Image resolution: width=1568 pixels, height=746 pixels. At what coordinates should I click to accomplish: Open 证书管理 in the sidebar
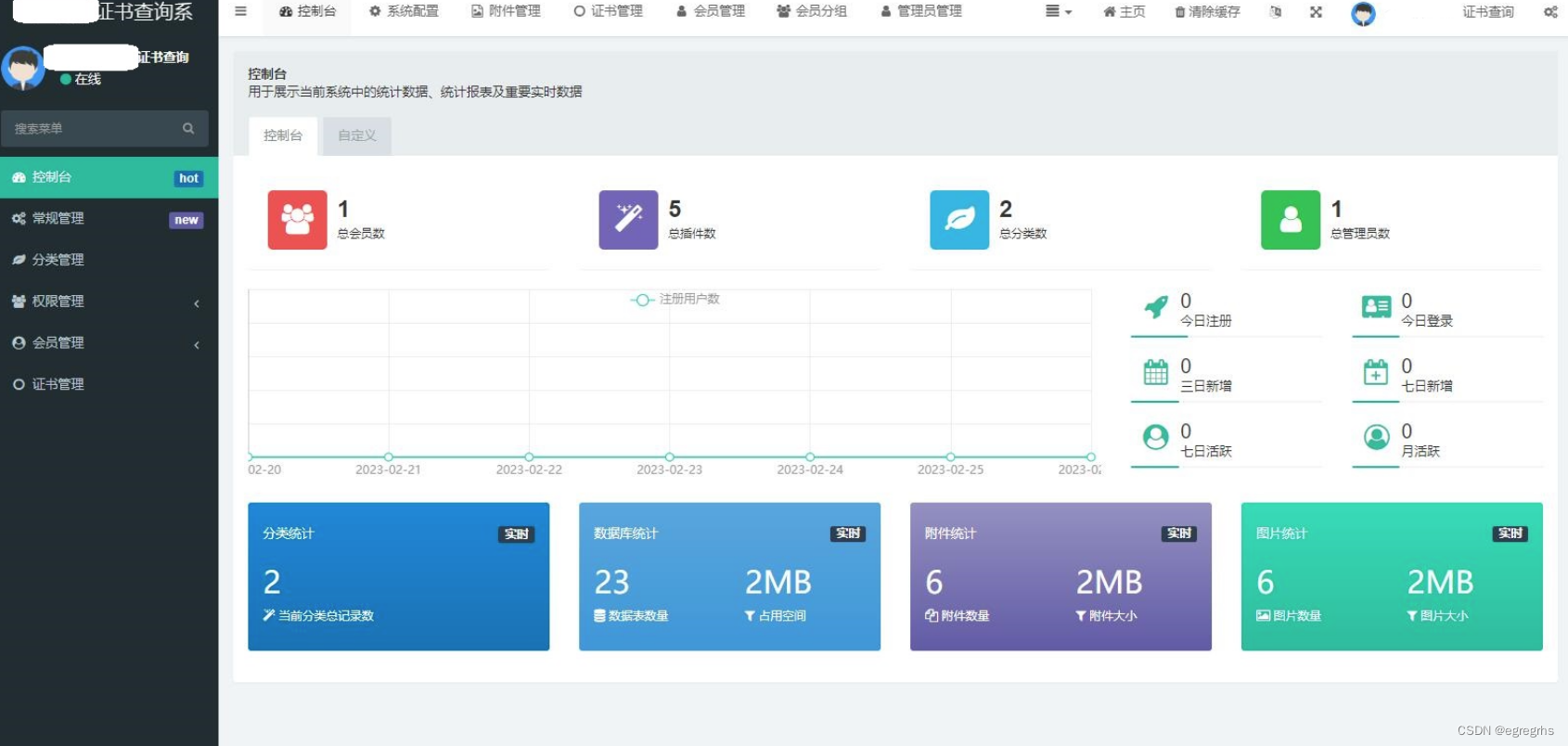(x=109, y=384)
